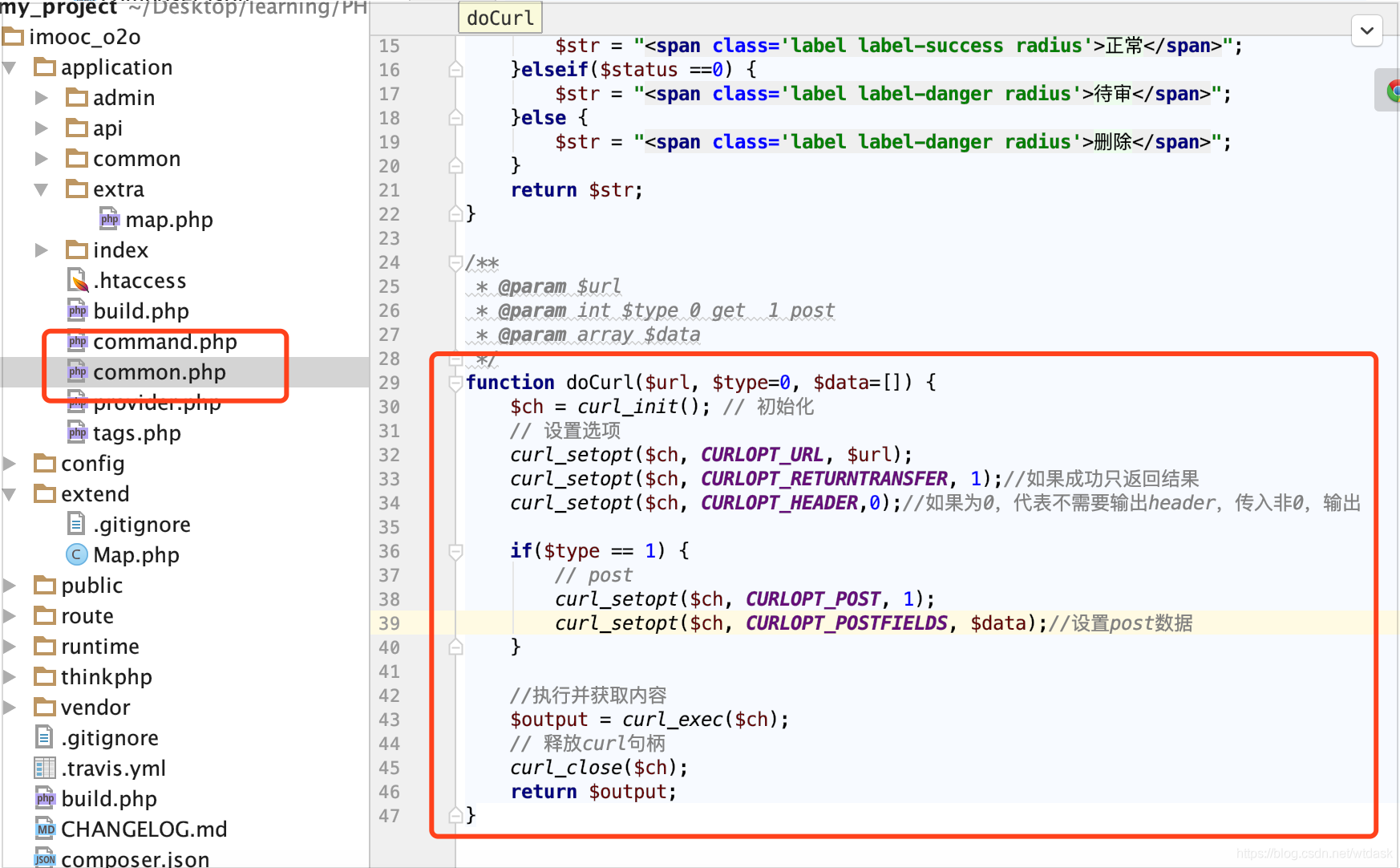1400x868 pixels.
Task: Click the map.php file icon
Action: tap(110, 219)
